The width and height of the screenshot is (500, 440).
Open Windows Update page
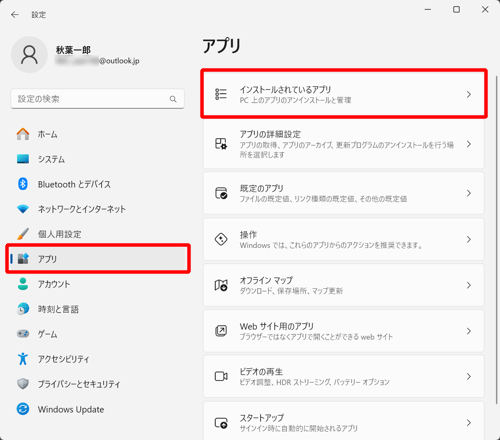point(97,409)
